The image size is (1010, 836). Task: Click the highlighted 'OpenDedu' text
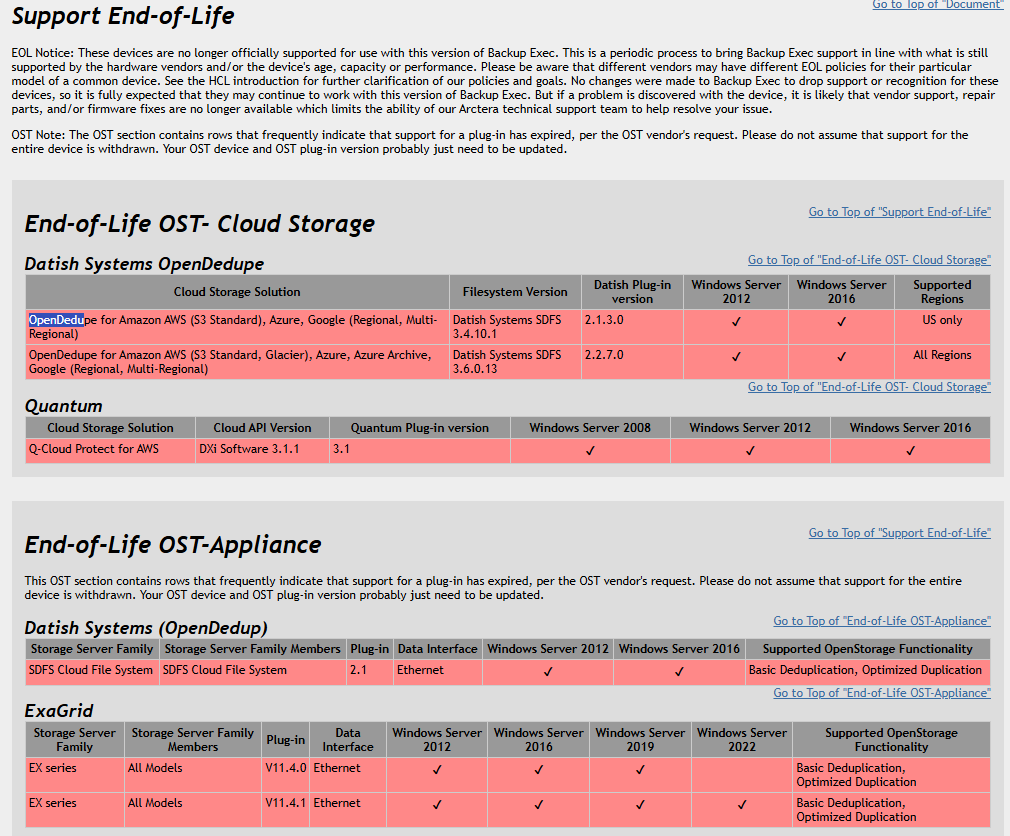(x=56, y=320)
